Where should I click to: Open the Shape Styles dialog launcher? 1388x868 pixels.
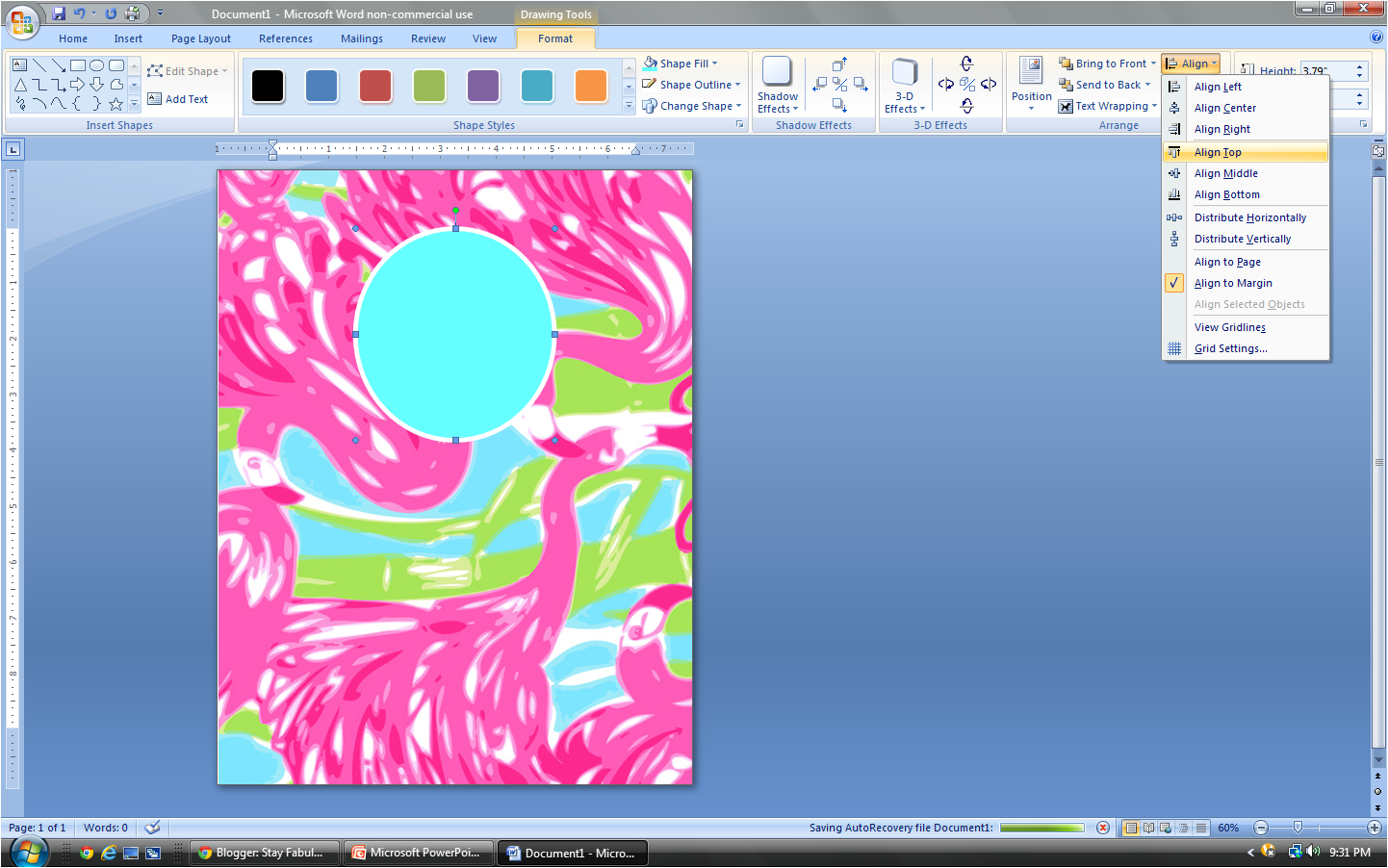[x=740, y=125]
